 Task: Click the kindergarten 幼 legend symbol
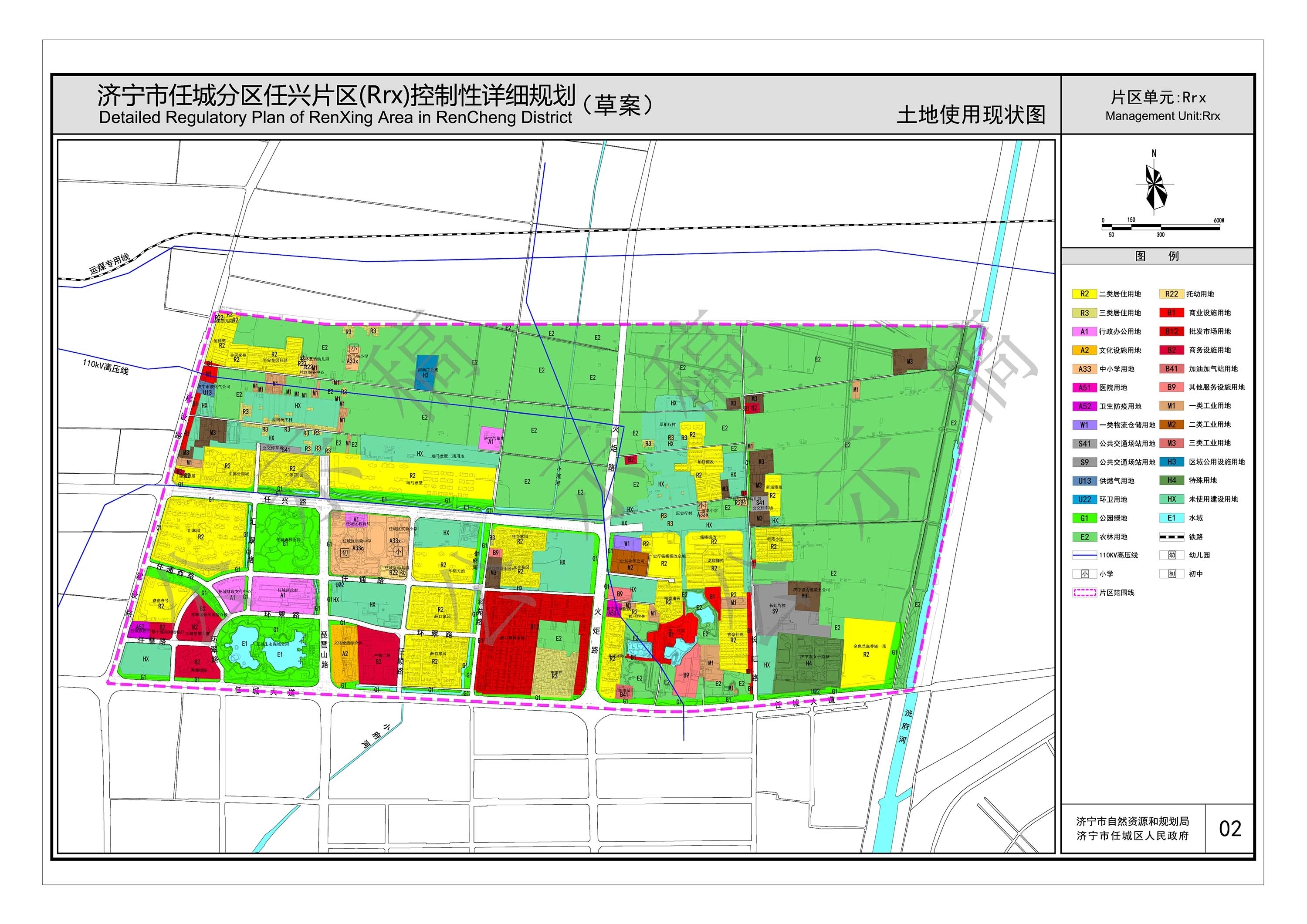coord(1172,555)
